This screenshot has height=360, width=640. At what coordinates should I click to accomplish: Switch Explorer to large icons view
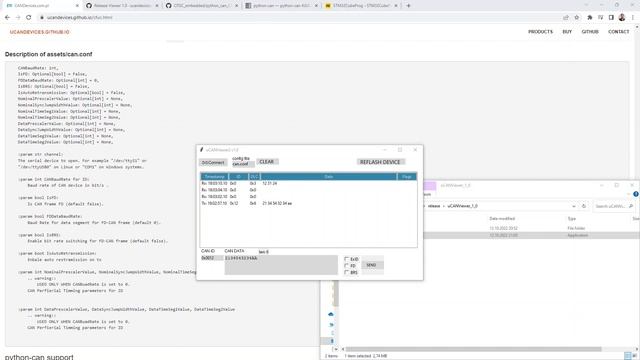(x=635, y=356)
